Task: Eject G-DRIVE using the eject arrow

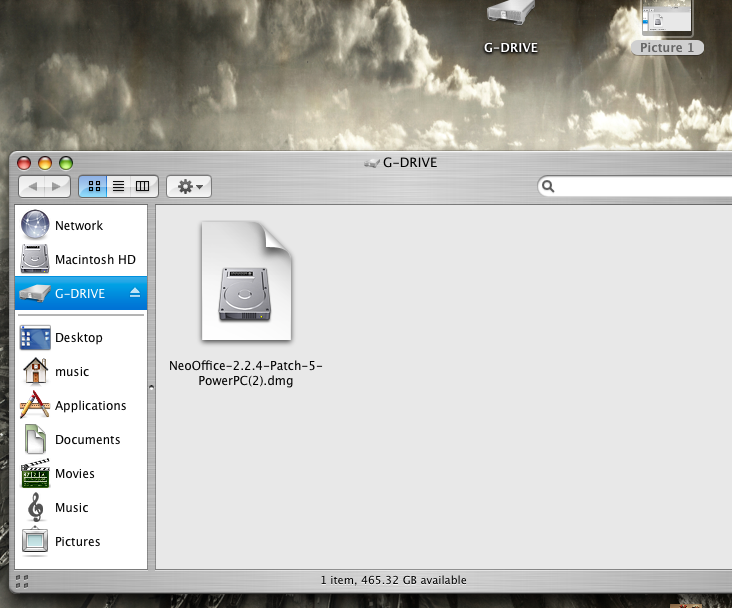Action: click(x=135, y=293)
